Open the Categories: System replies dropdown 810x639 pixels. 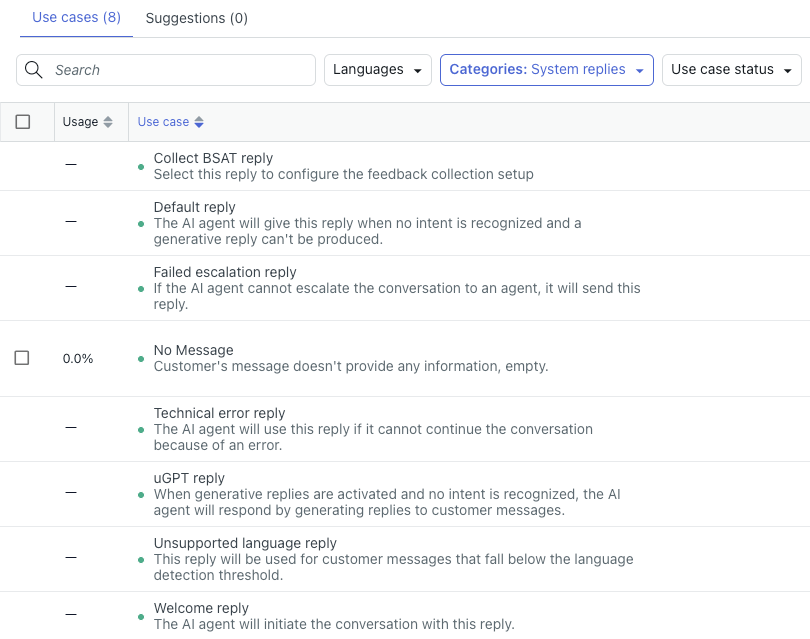coord(546,70)
